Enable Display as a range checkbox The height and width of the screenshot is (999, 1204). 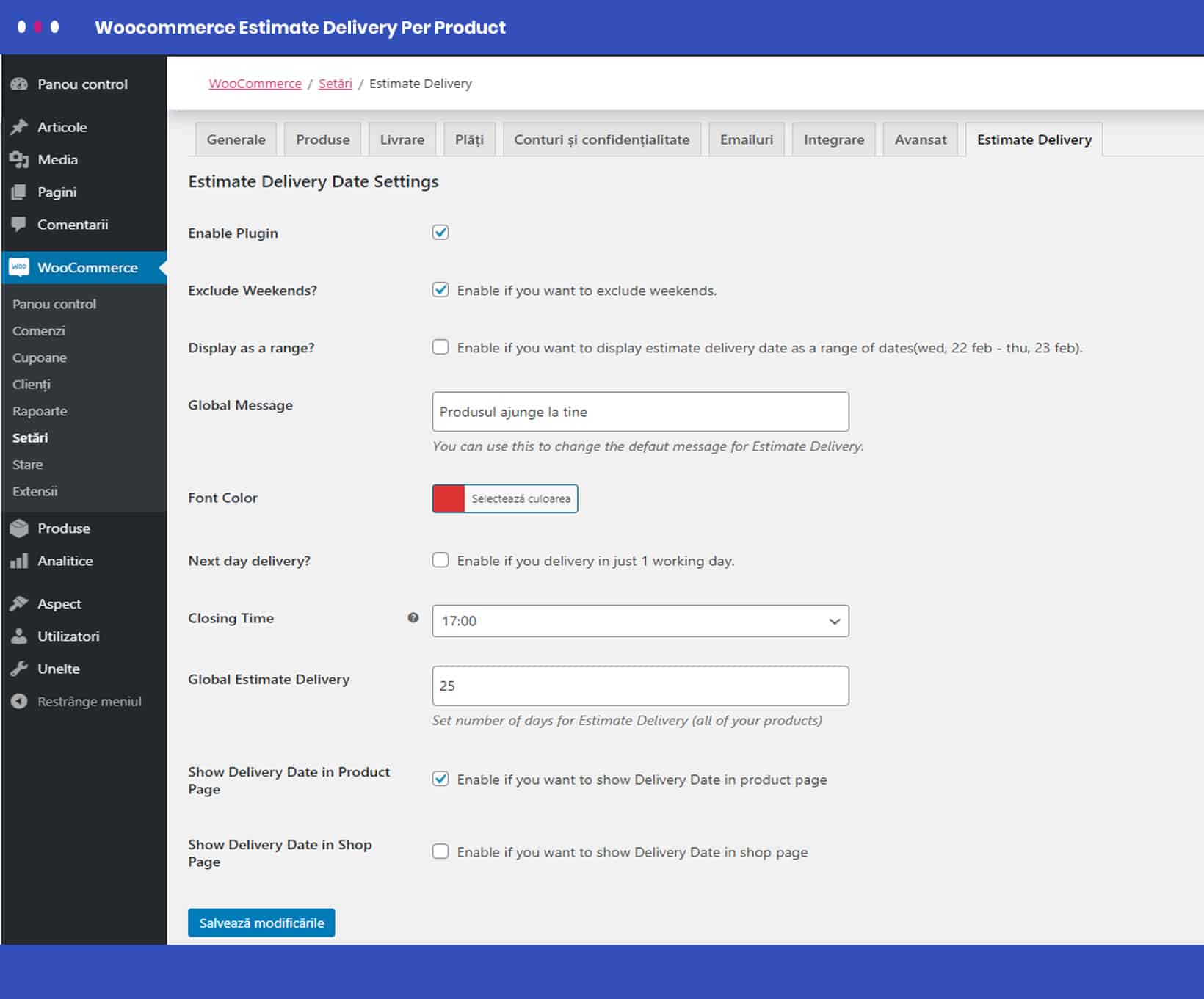point(440,347)
